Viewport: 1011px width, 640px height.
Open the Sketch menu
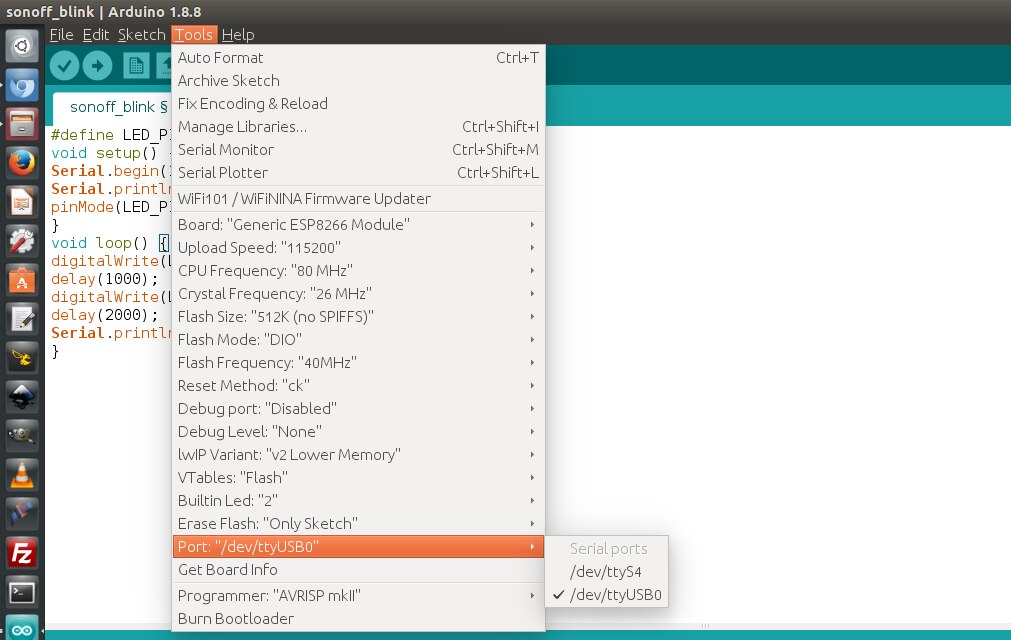tap(142, 35)
